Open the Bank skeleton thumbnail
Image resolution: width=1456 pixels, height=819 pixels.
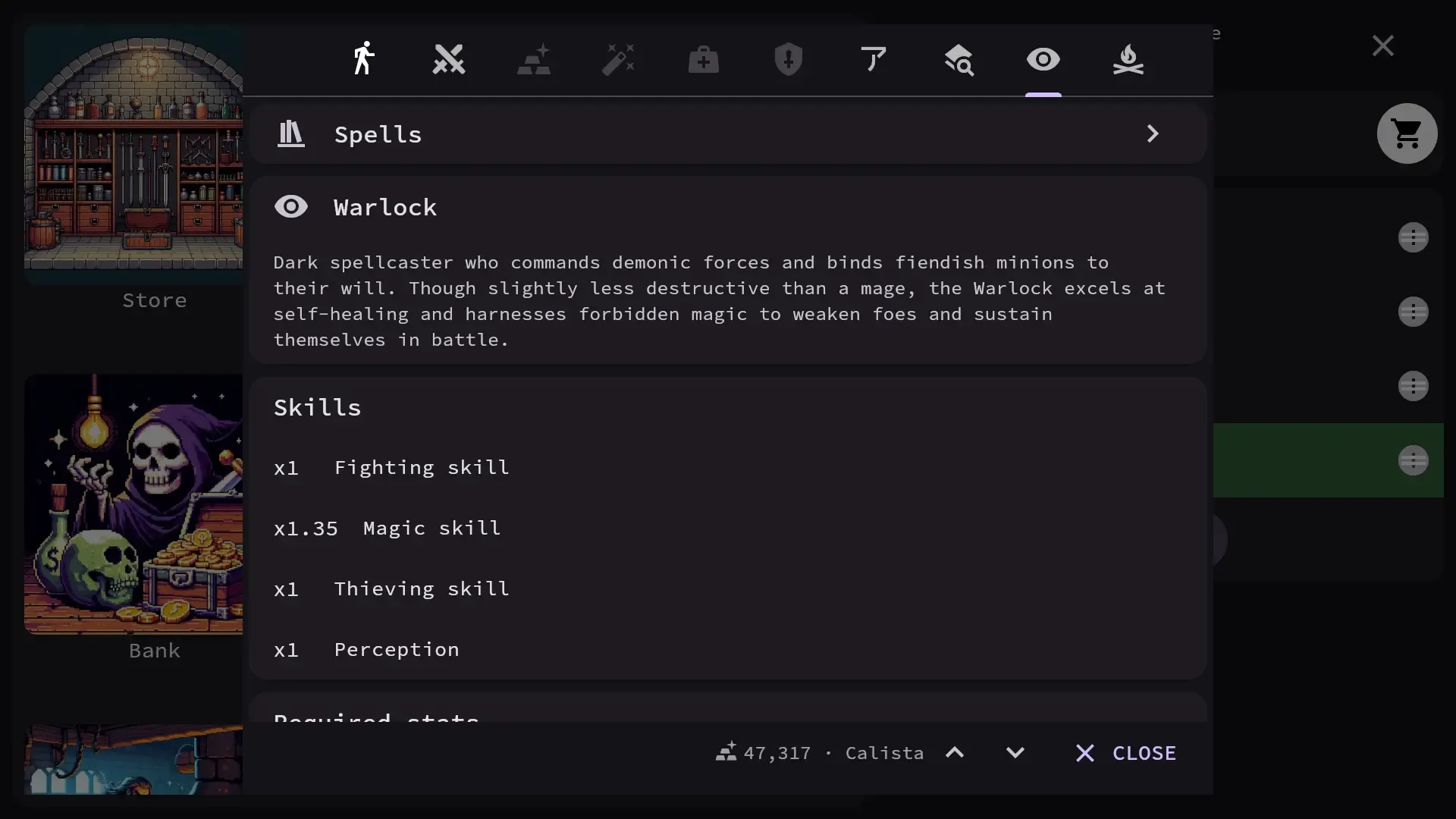click(134, 504)
